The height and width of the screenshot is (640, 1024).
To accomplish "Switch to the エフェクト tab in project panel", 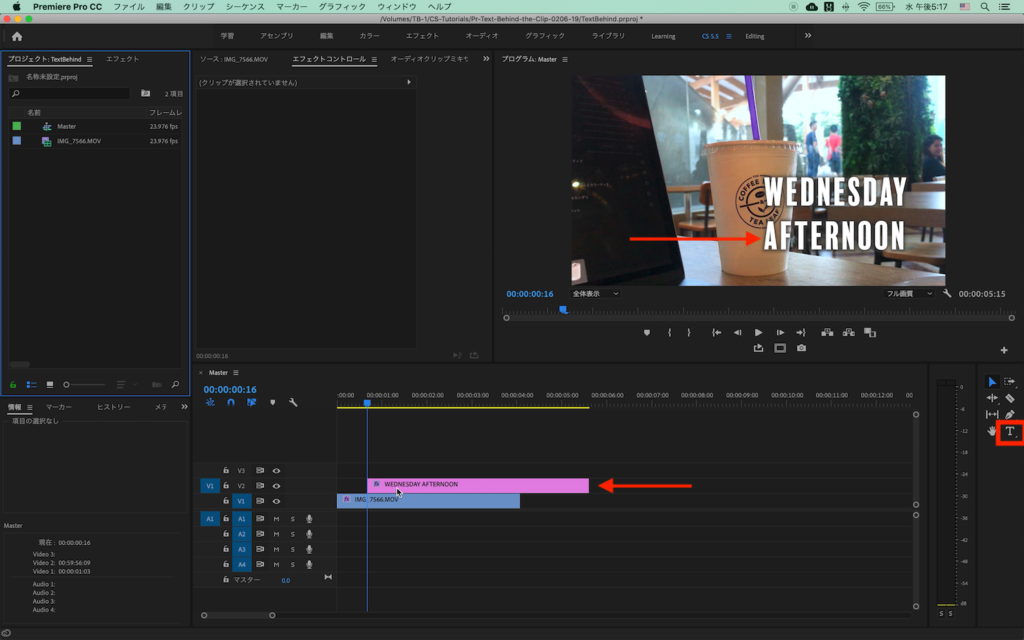I will 122,59.
